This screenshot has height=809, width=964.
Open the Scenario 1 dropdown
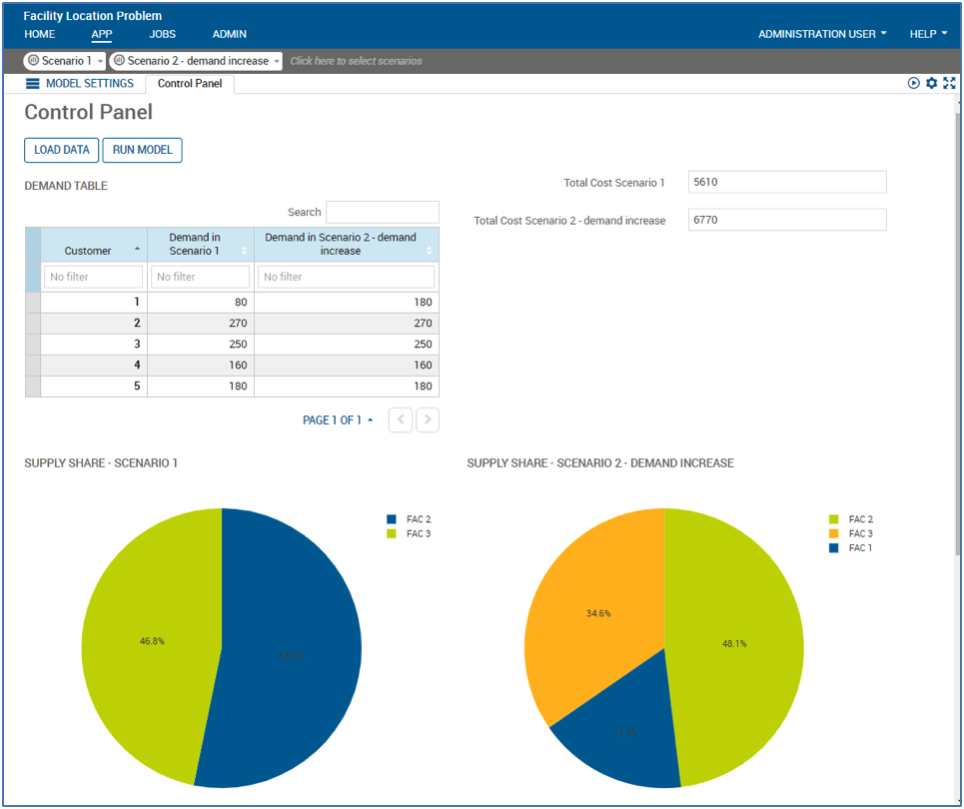(x=100, y=60)
